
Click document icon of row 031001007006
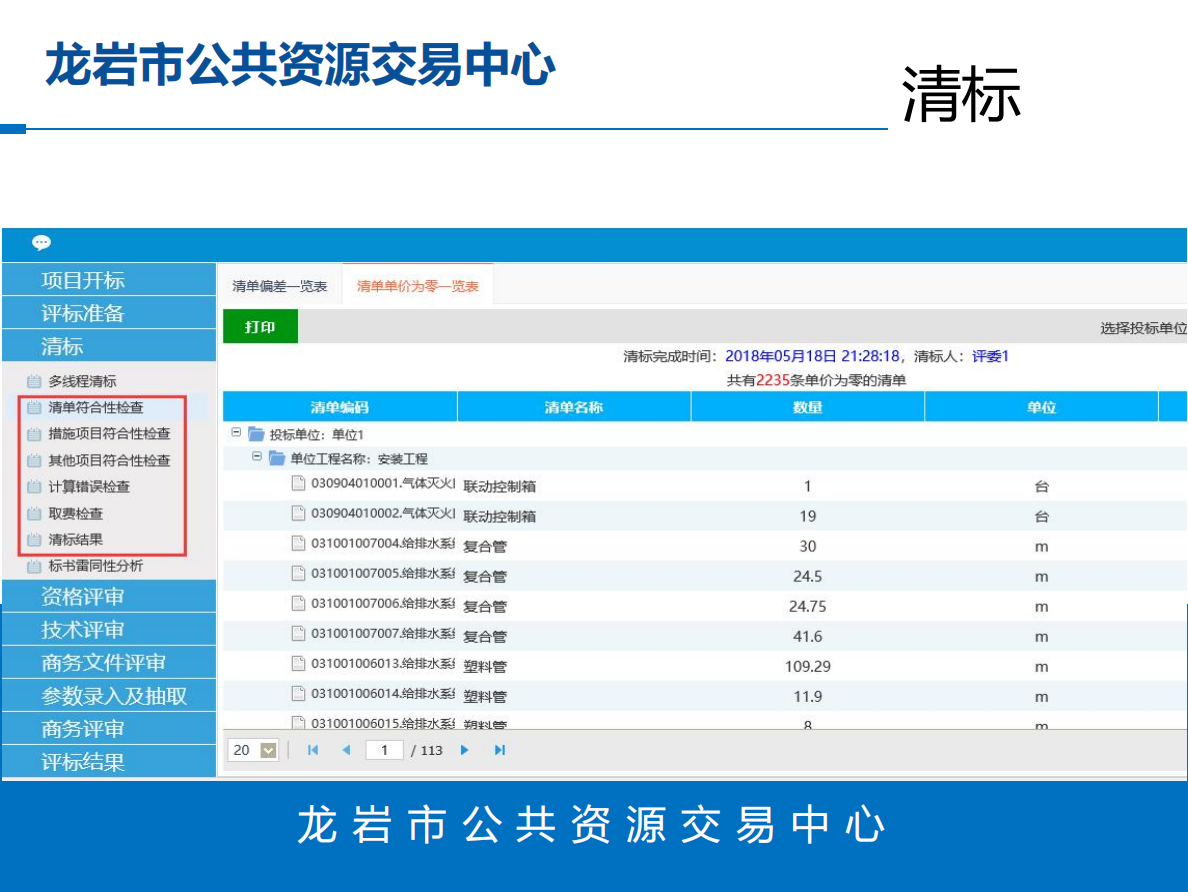point(299,603)
